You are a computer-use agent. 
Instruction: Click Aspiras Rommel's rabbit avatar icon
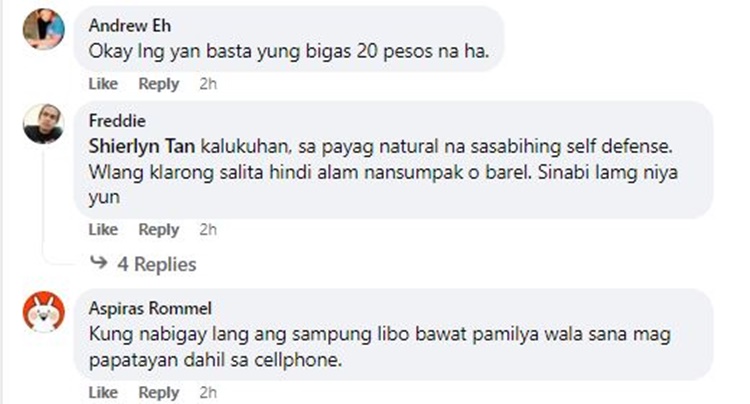44,311
